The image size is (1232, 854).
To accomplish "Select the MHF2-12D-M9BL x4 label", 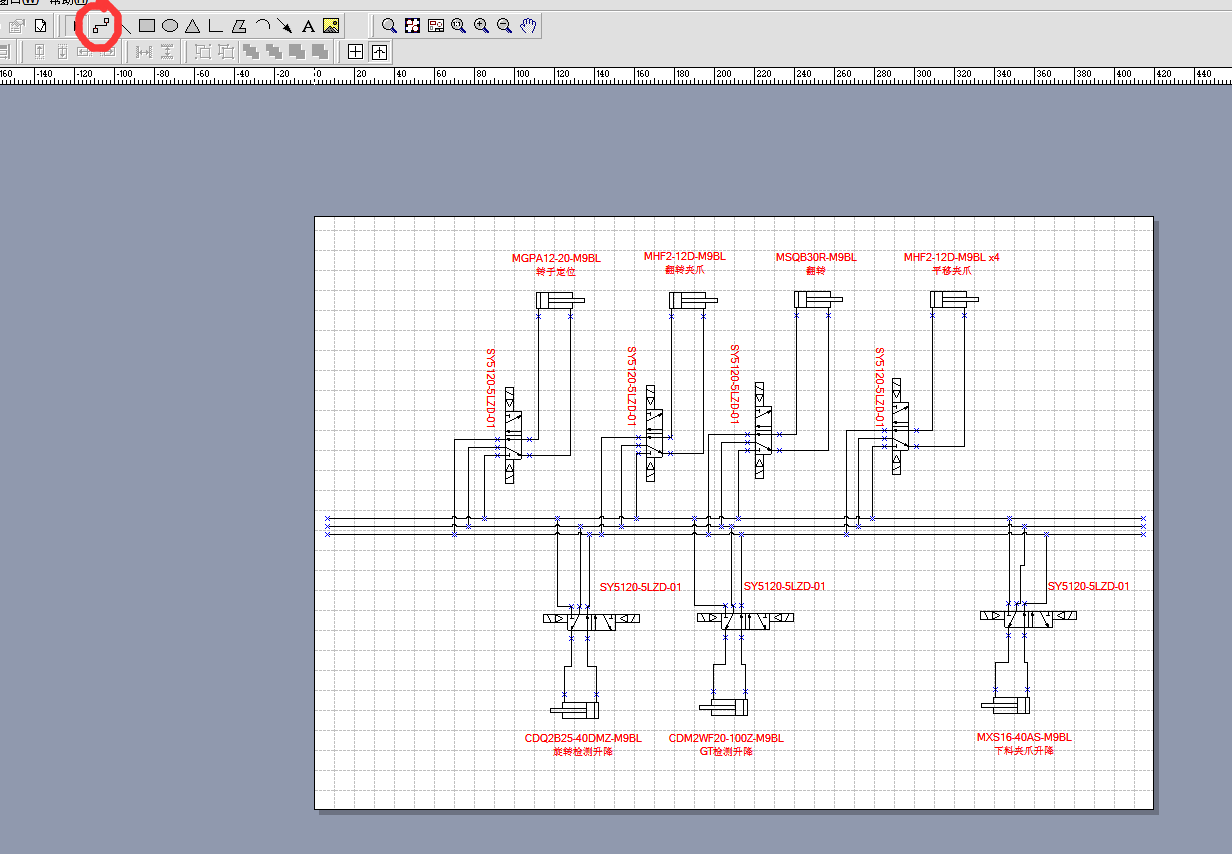I will [x=951, y=257].
